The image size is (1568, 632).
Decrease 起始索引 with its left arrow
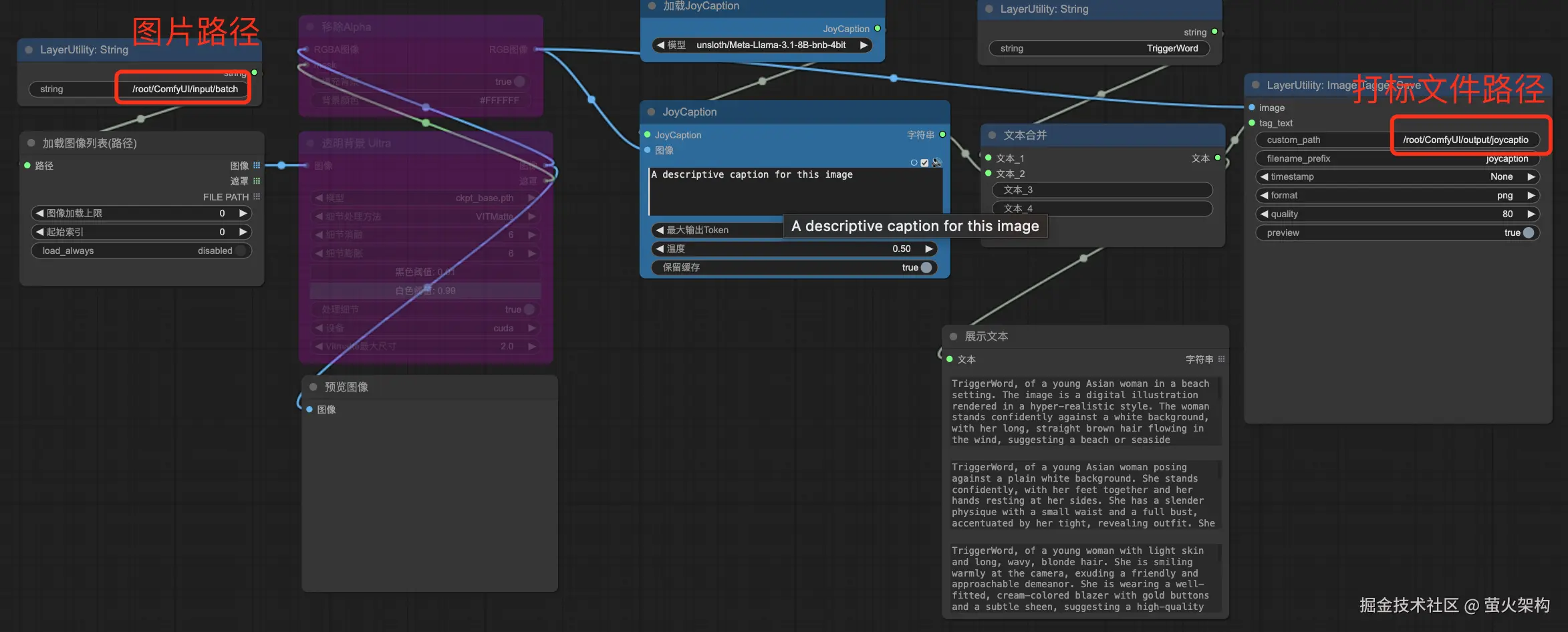(39, 232)
